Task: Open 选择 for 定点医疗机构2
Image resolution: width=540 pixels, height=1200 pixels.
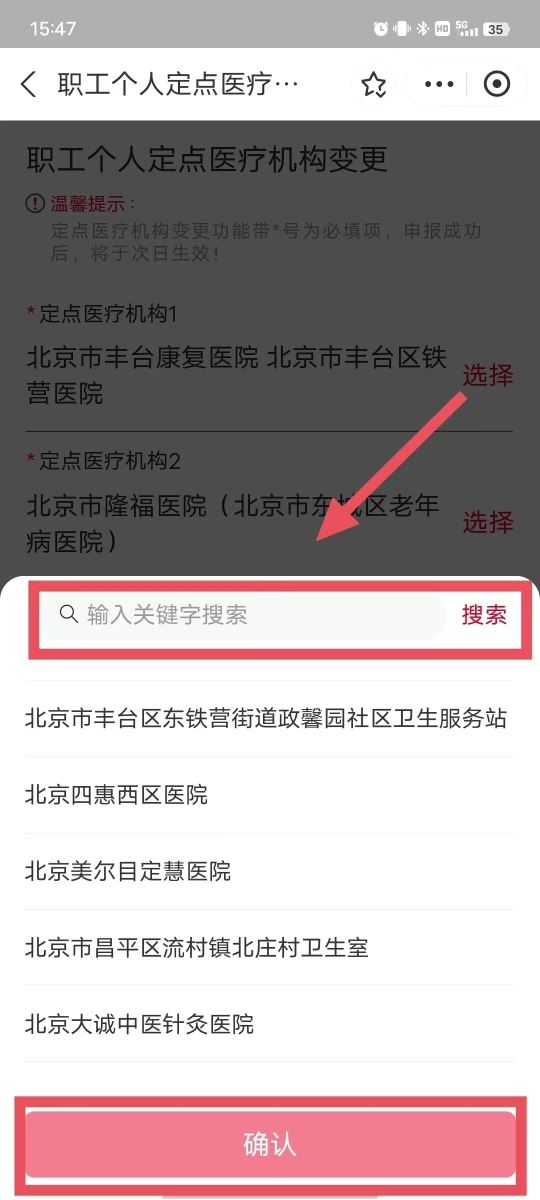Action: pyautogui.click(x=488, y=522)
